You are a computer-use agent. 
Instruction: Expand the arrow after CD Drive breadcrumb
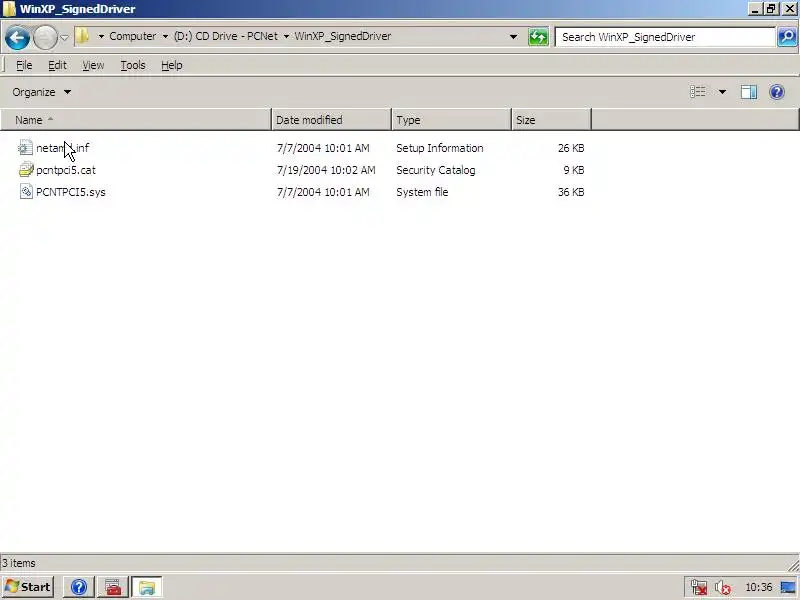[x=286, y=36]
